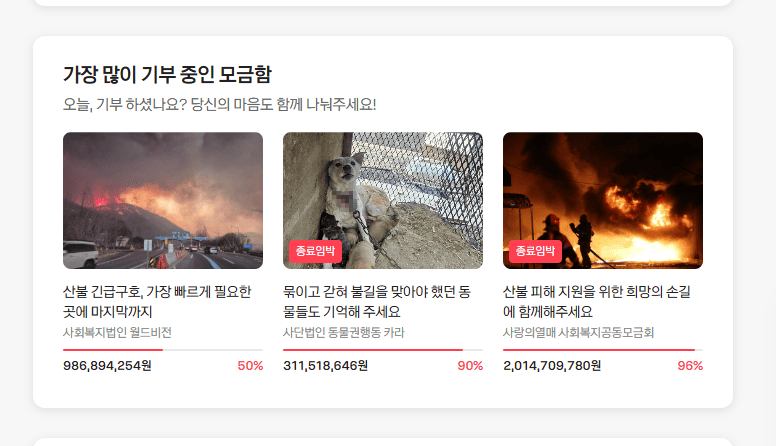Click 종료임박 badge on dog photo
The height and width of the screenshot is (446, 776).
pos(315,251)
